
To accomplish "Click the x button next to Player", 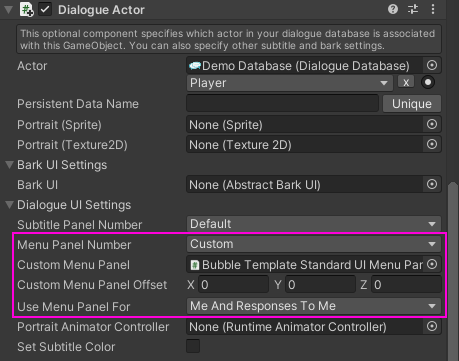I will [406, 82].
